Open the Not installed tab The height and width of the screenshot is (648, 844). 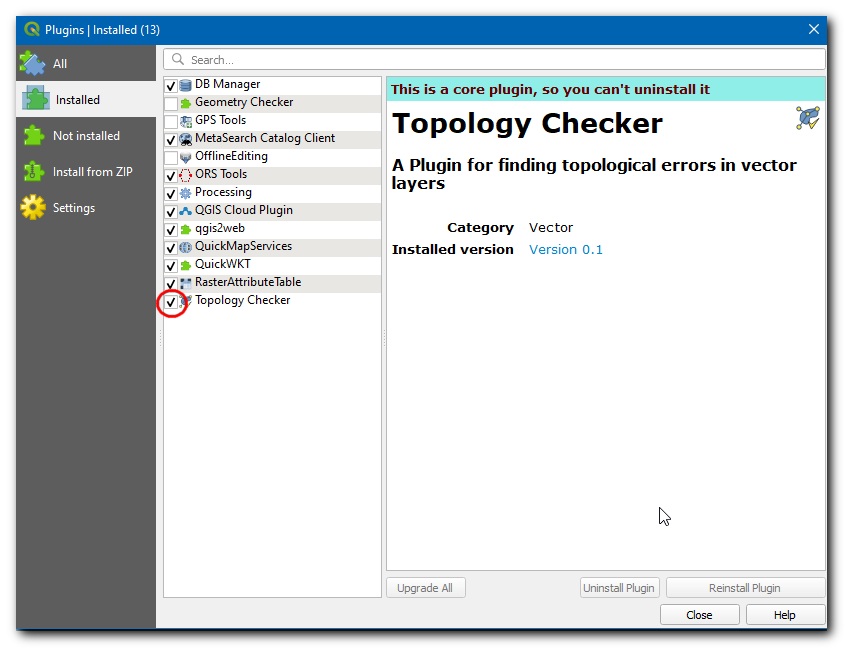pos(86,136)
